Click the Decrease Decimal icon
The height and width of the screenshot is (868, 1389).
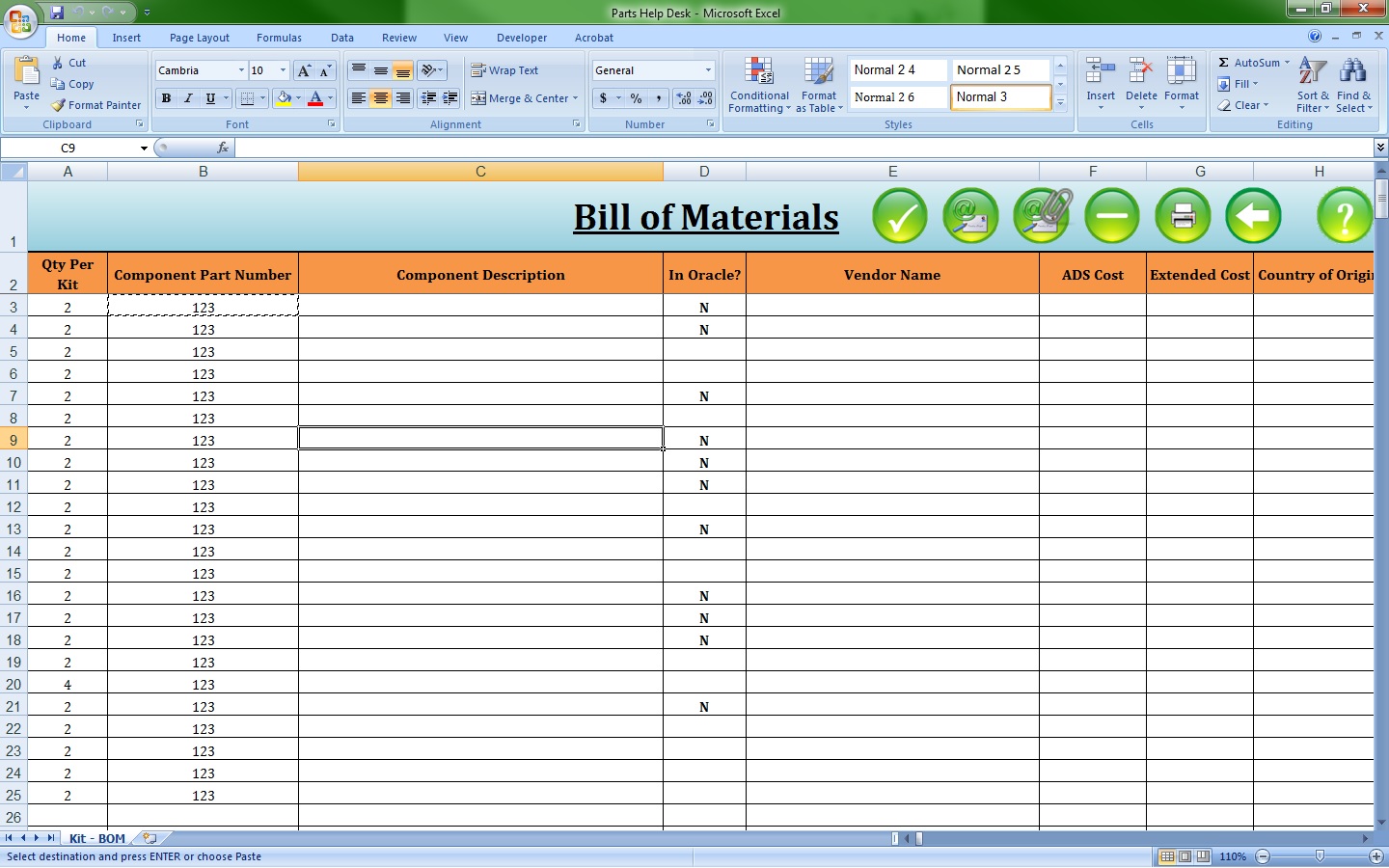[705, 98]
